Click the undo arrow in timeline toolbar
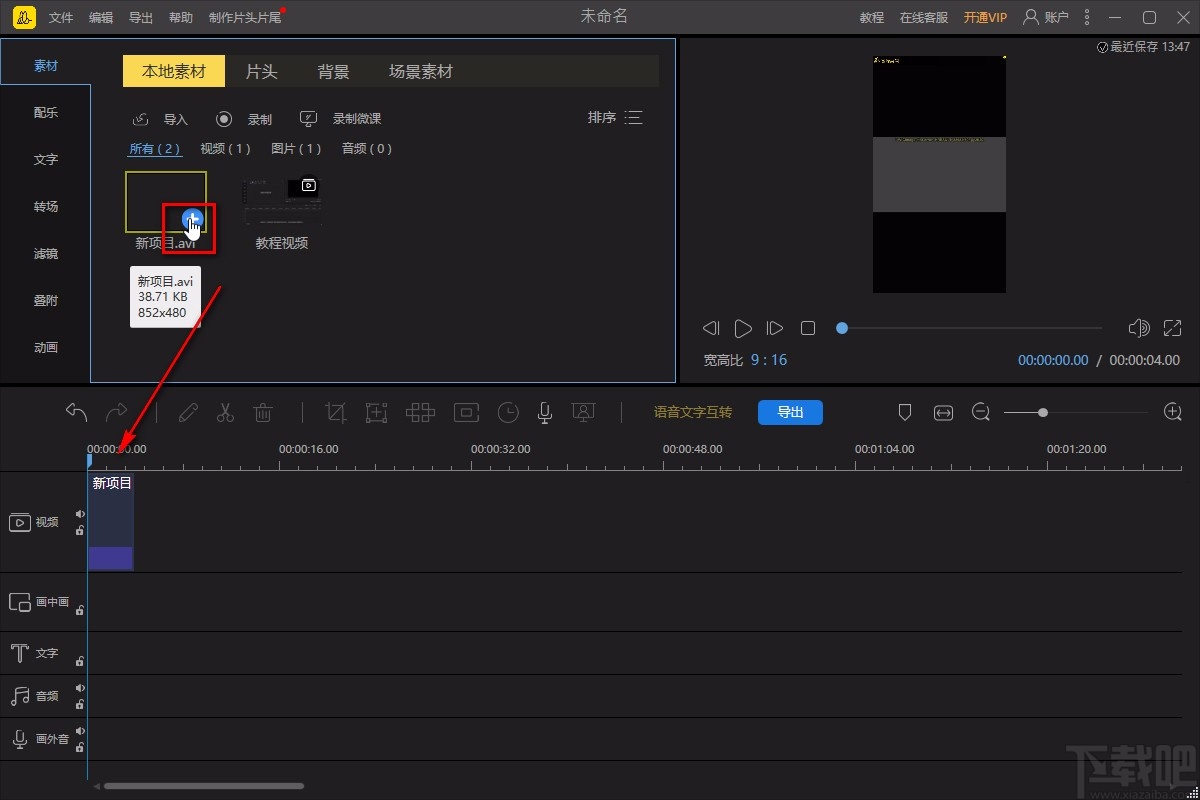 (76, 412)
